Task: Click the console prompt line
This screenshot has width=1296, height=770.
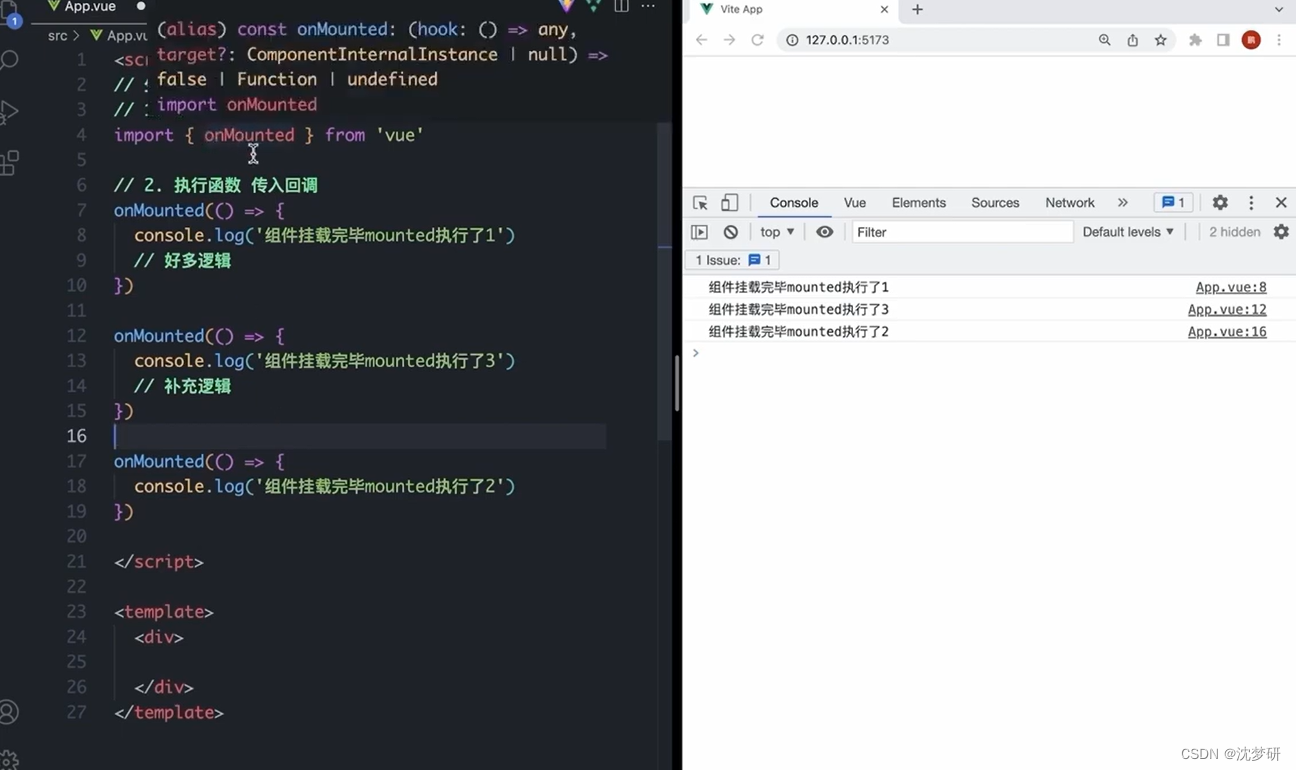Action: 989,353
